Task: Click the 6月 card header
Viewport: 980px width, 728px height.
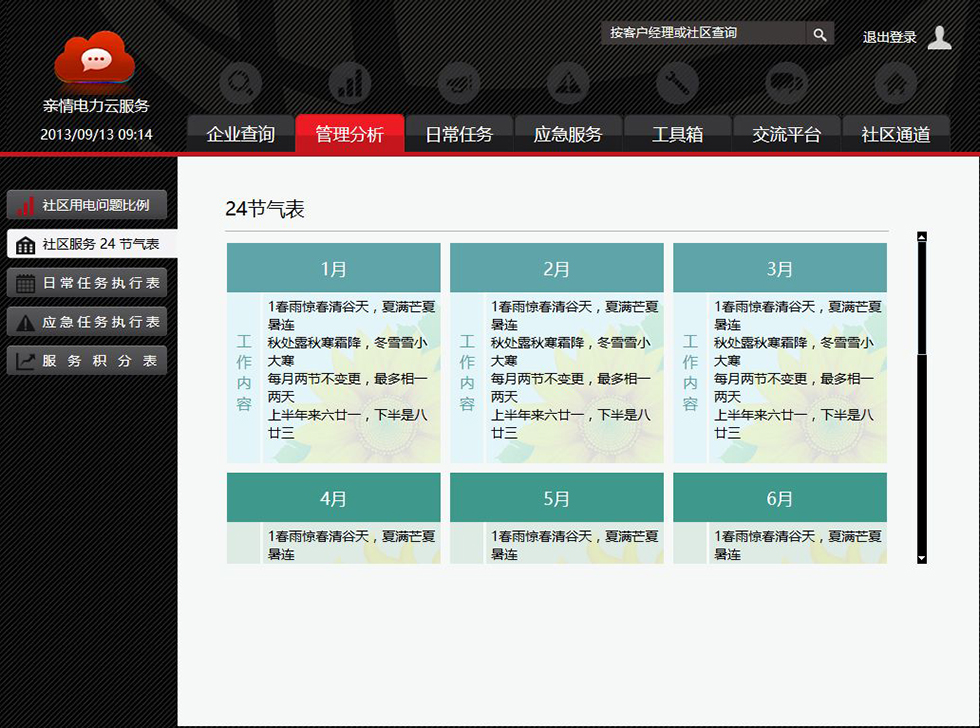Action: [x=780, y=498]
